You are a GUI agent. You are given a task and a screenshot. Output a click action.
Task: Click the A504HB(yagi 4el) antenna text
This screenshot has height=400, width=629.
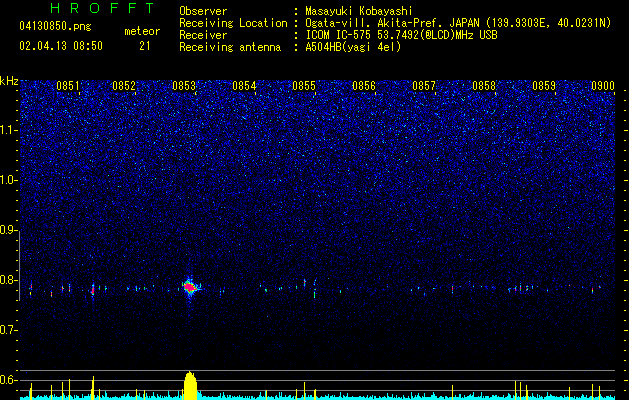(353, 47)
